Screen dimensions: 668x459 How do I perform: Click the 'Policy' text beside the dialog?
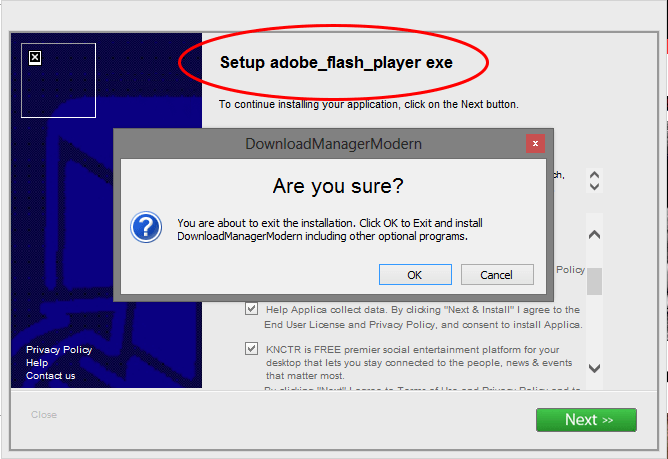[570, 270]
